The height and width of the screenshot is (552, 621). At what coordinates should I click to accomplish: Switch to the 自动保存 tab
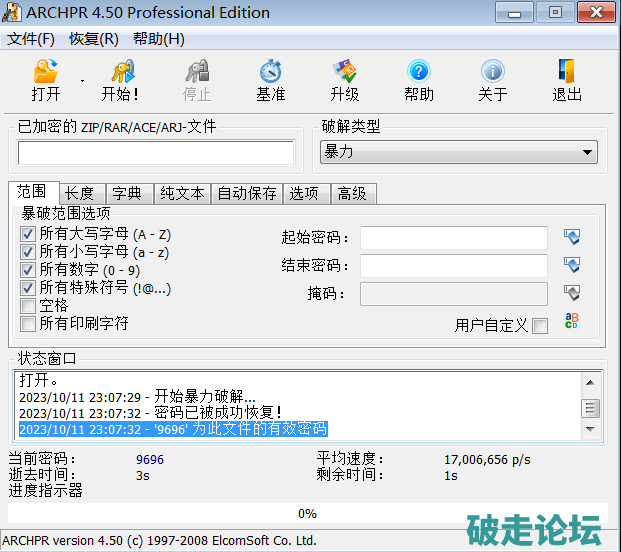pos(246,193)
